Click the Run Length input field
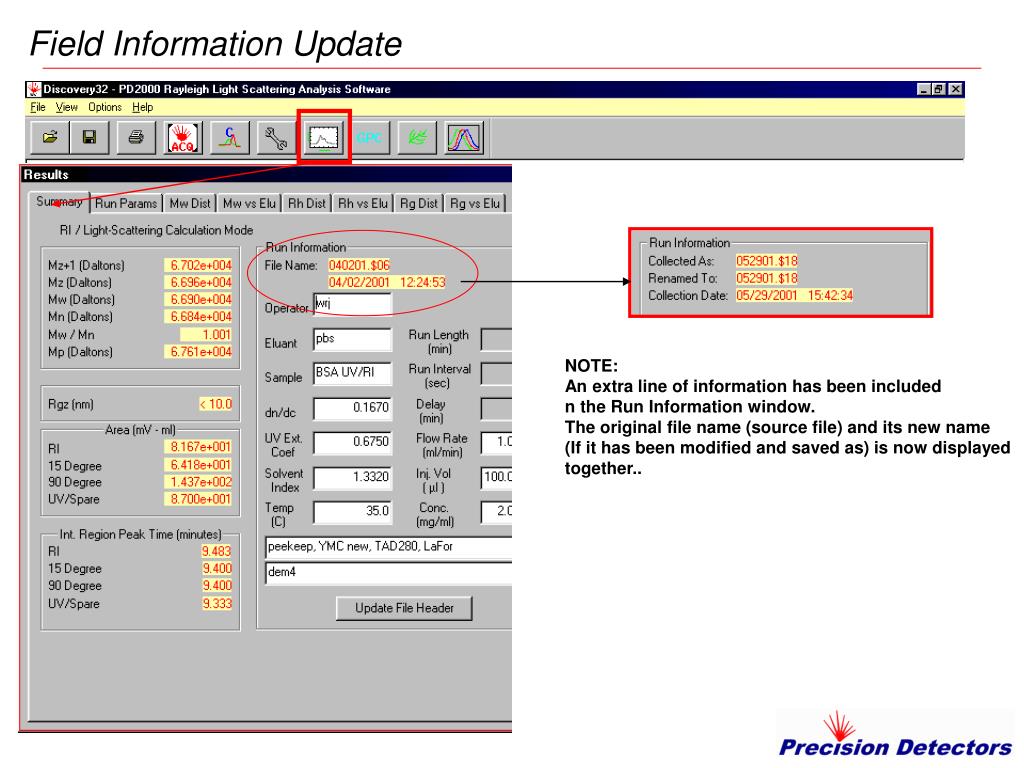Screen dimensions: 1024x768 point(496,340)
